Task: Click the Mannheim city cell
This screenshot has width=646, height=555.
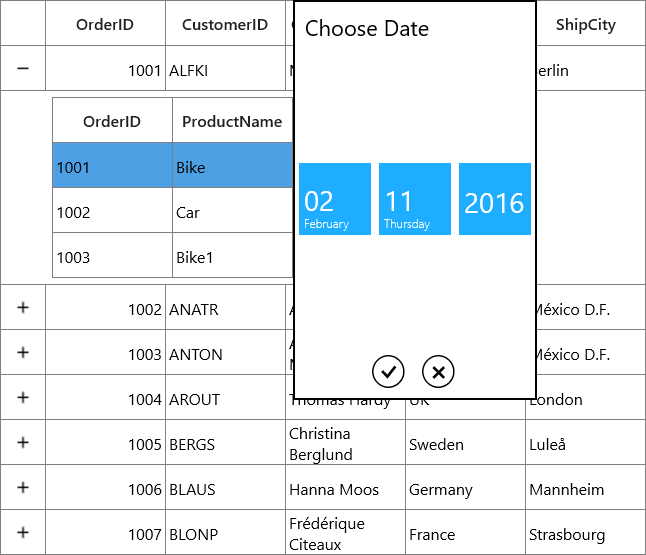Action: 585,487
